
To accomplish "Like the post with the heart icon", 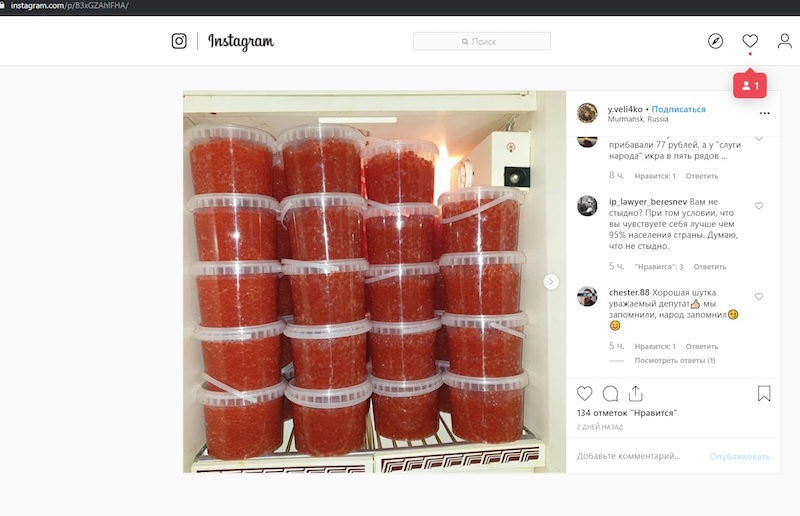I will click(x=585, y=394).
